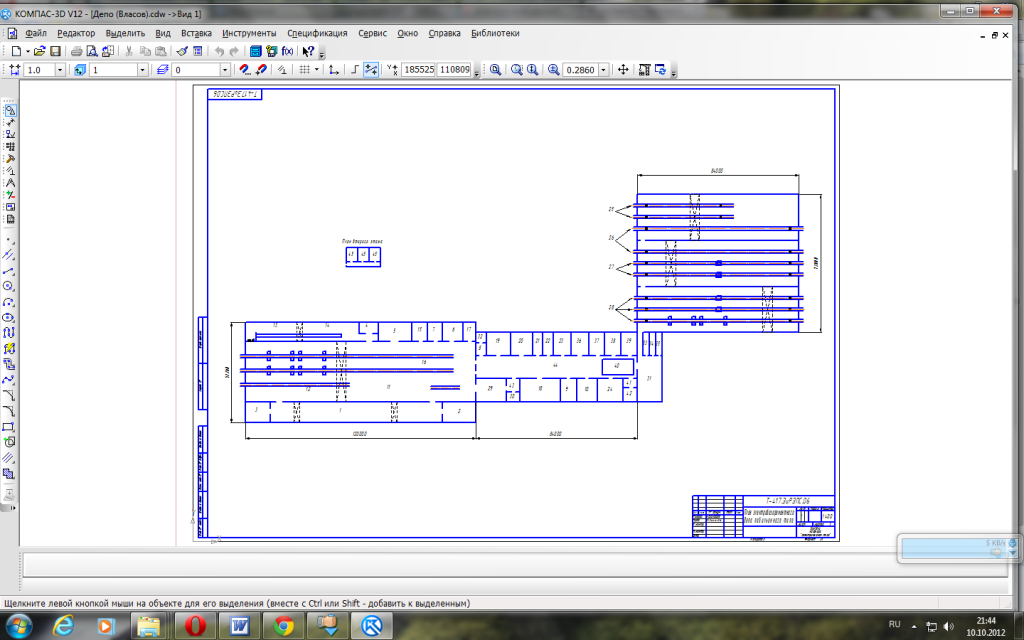
Task: Select the circle tool in the left toolbar
Action: 8,286
